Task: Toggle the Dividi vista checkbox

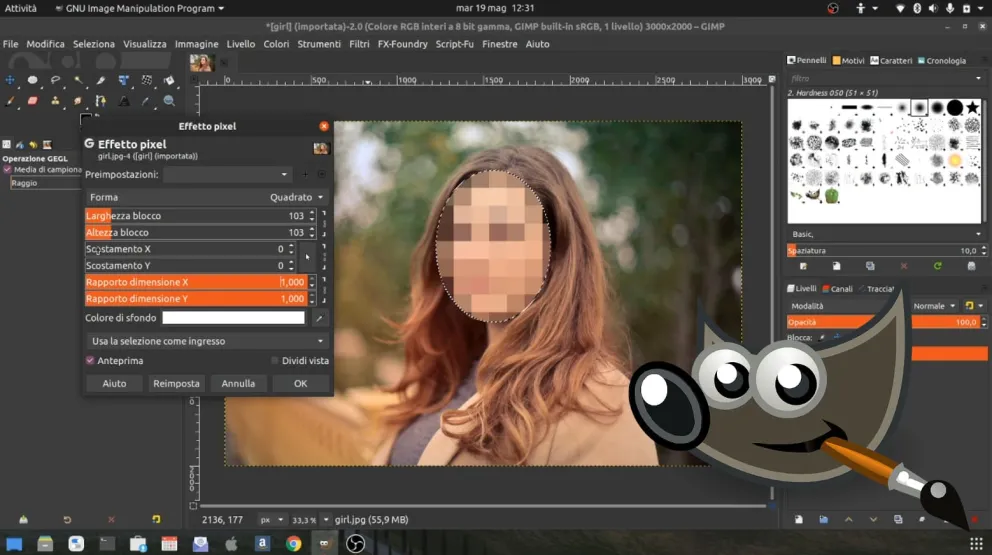Action: click(x=275, y=361)
